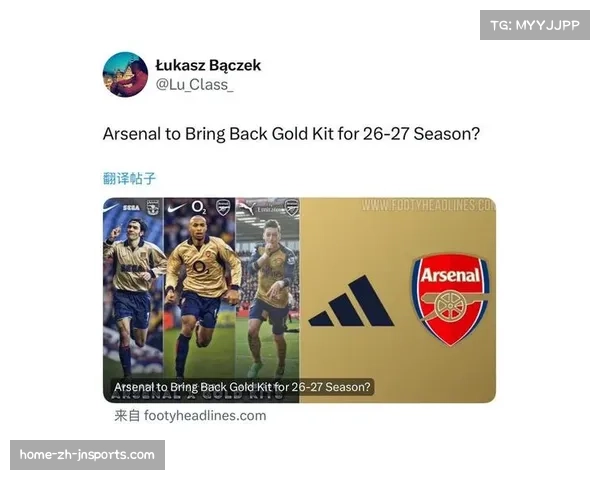Open the Łukasz Bączek display name
The image size is (600, 480).
(x=208, y=65)
